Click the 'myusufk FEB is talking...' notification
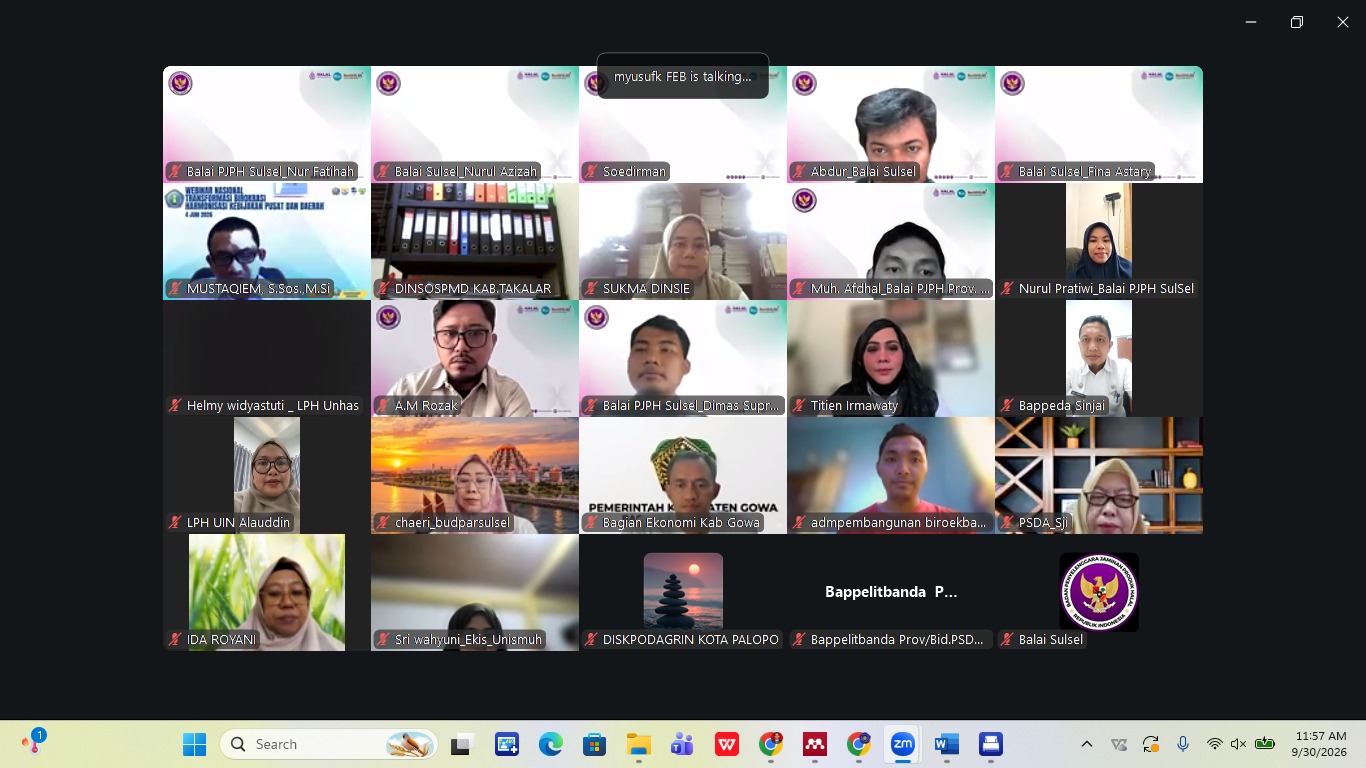Viewport: 1366px width, 768px height. (683, 76)
